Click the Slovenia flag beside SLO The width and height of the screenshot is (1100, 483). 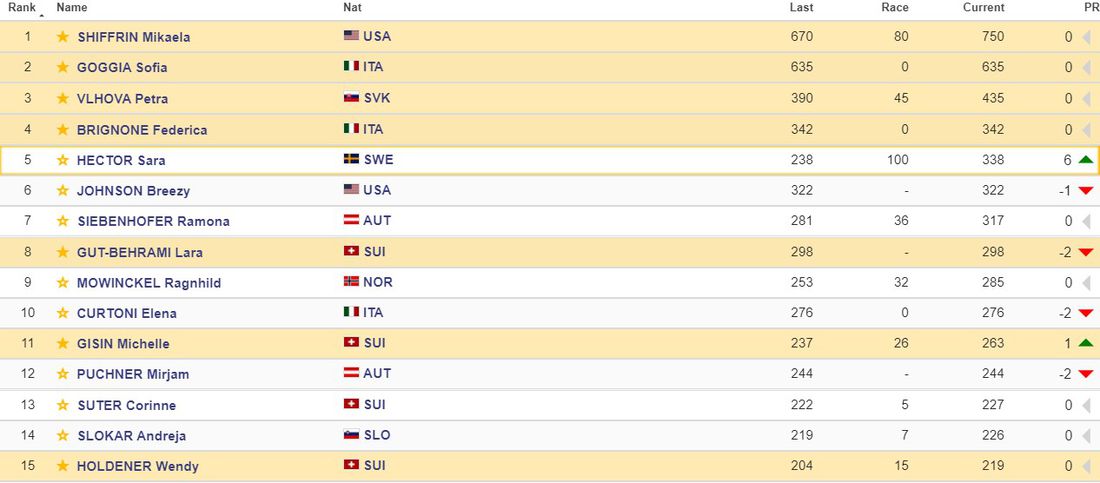tap(351, 435)
